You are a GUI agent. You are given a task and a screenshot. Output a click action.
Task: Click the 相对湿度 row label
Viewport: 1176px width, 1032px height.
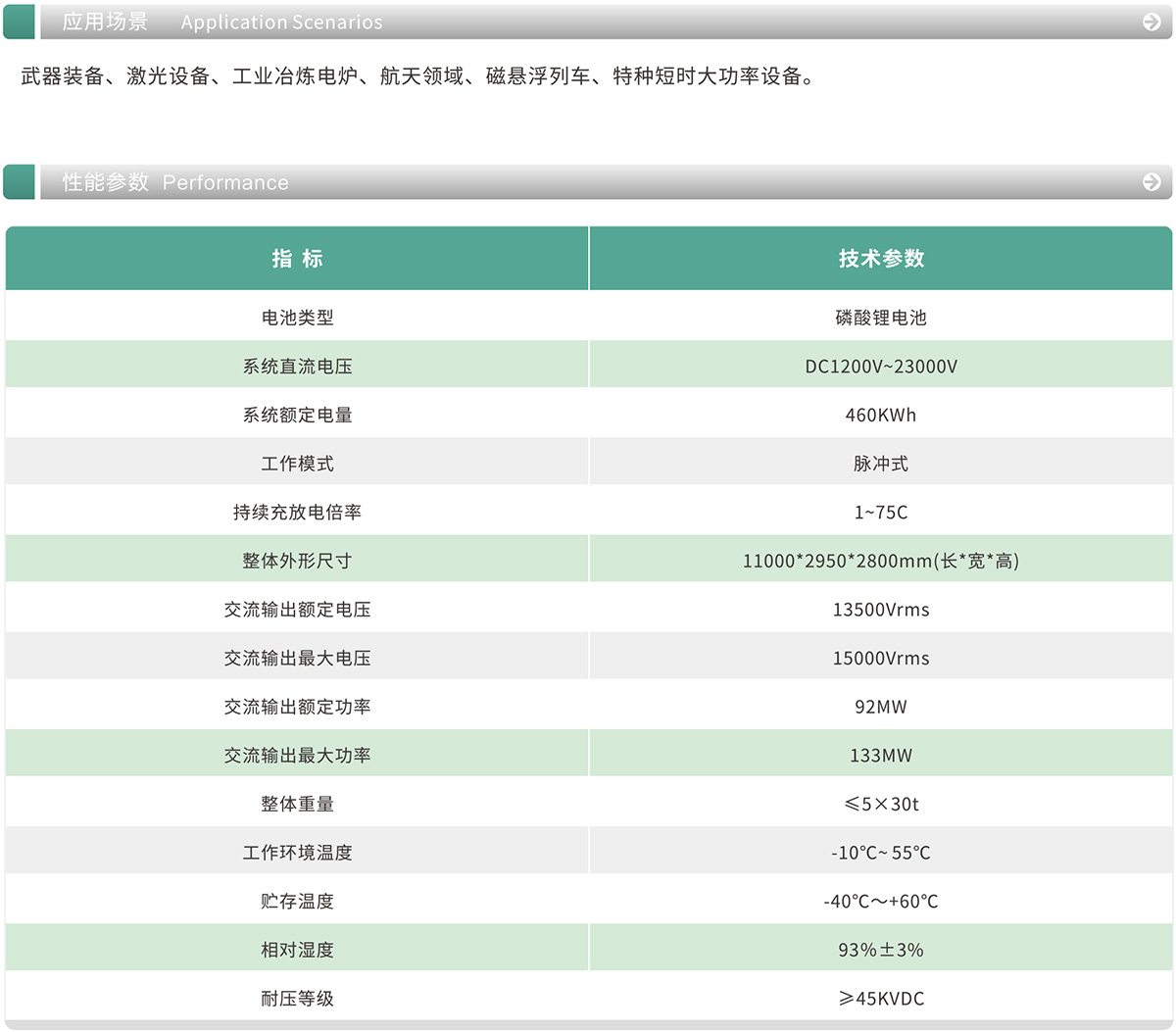[297, 950]
